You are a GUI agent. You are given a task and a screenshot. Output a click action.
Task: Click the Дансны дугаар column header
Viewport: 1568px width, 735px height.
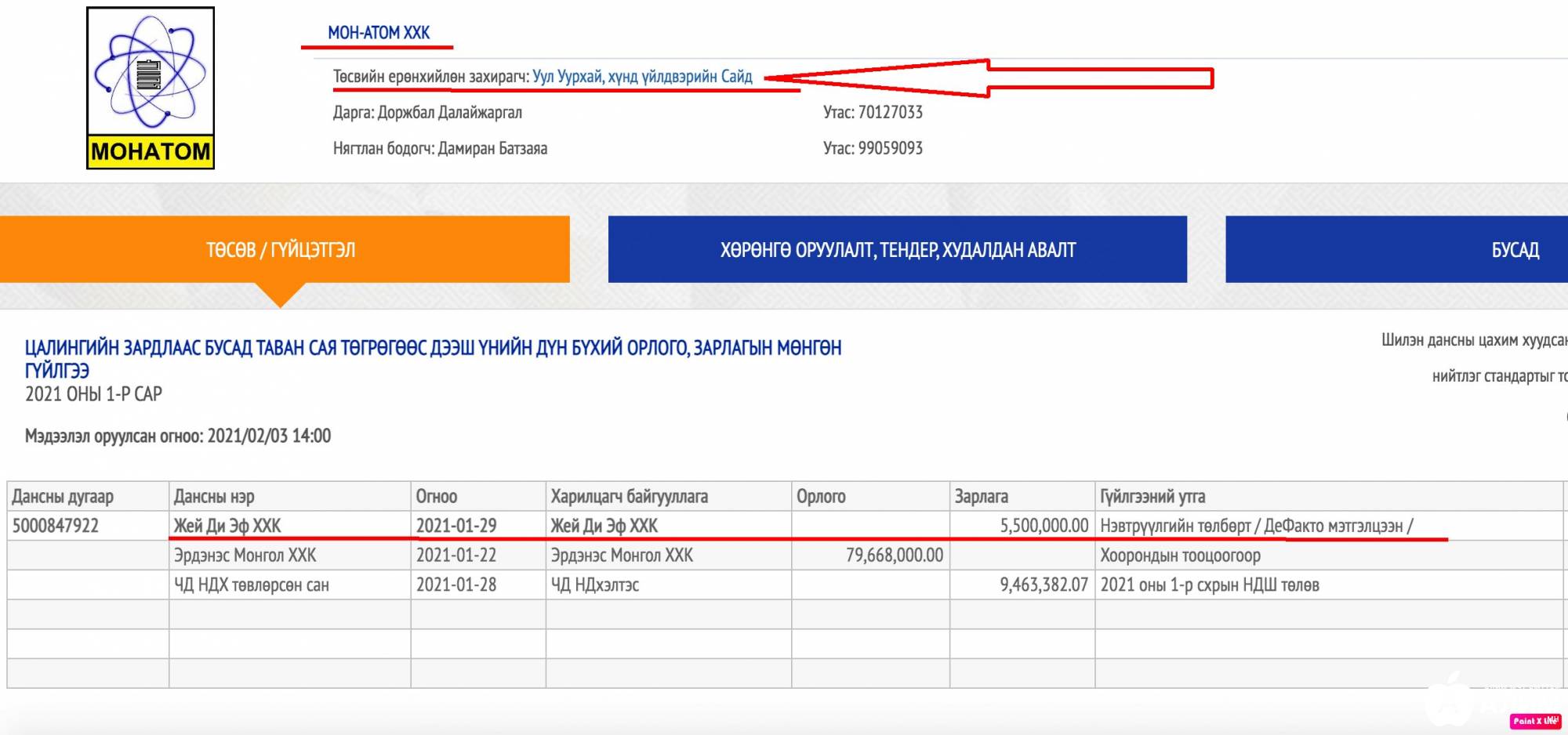[88, 497]
